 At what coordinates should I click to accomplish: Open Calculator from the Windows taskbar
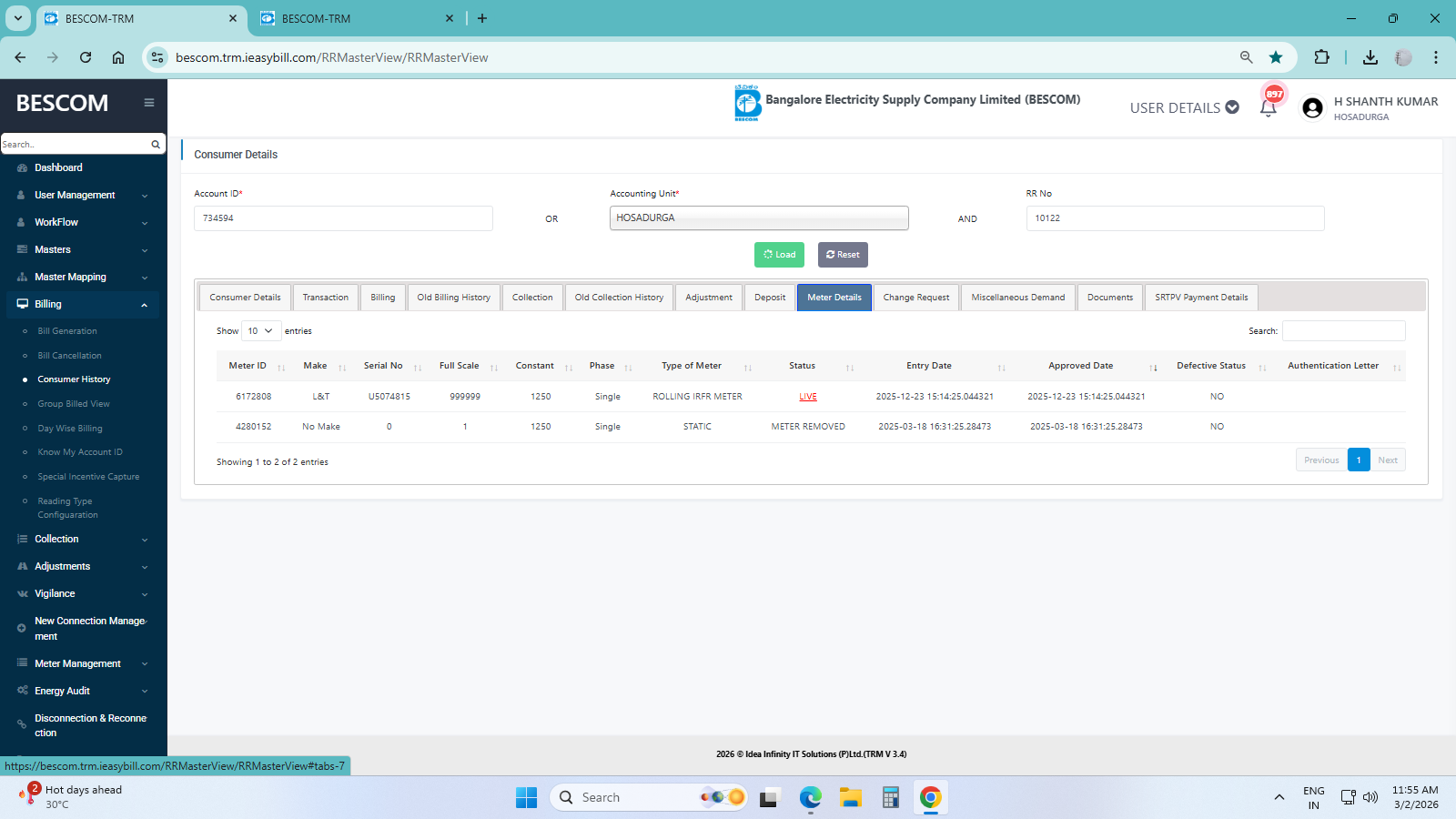890,797
